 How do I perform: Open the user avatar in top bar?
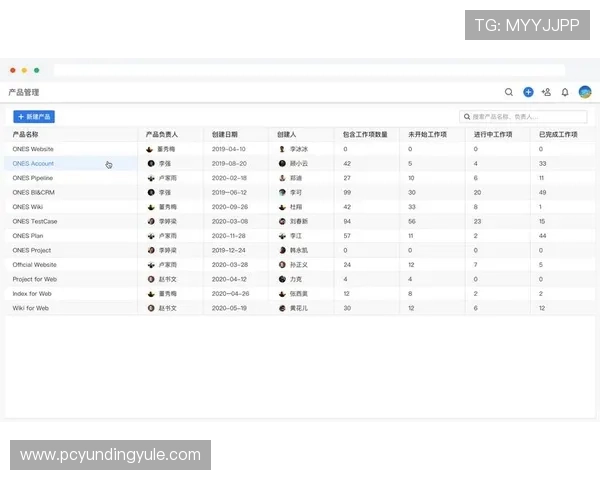(585, 92)
